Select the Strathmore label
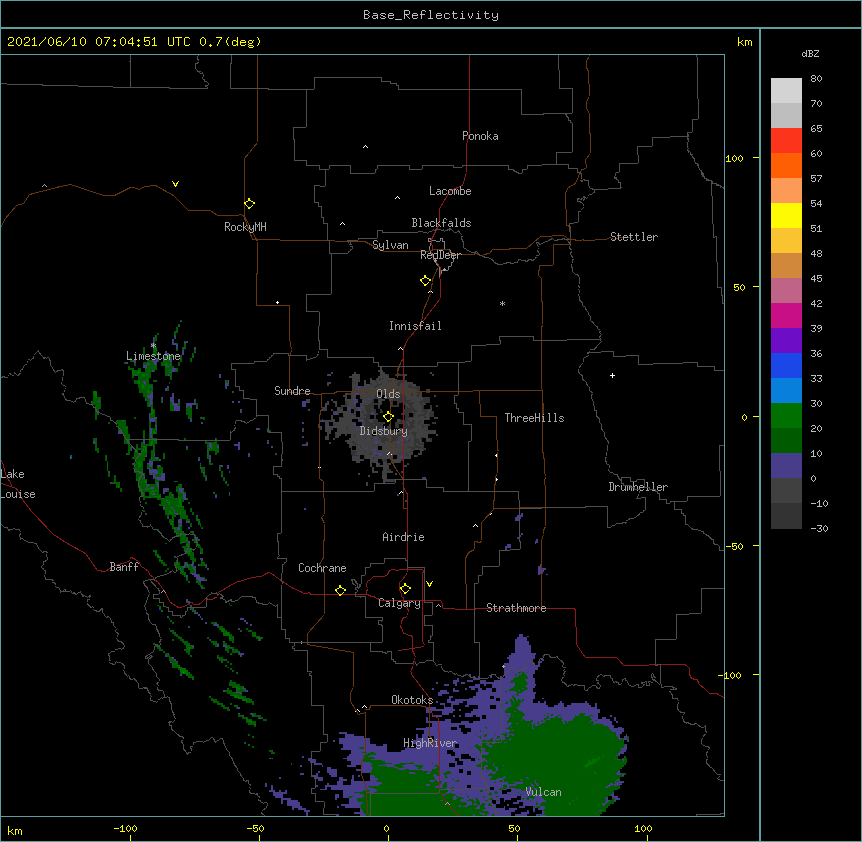This screenshot has height=842, width=862. point(516,608)
